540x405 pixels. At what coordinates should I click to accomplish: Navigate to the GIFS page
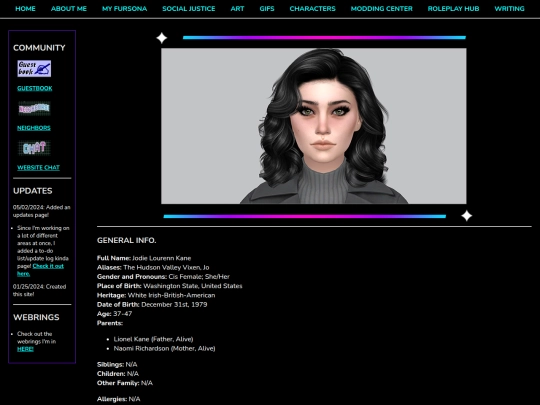pos(267,9)
